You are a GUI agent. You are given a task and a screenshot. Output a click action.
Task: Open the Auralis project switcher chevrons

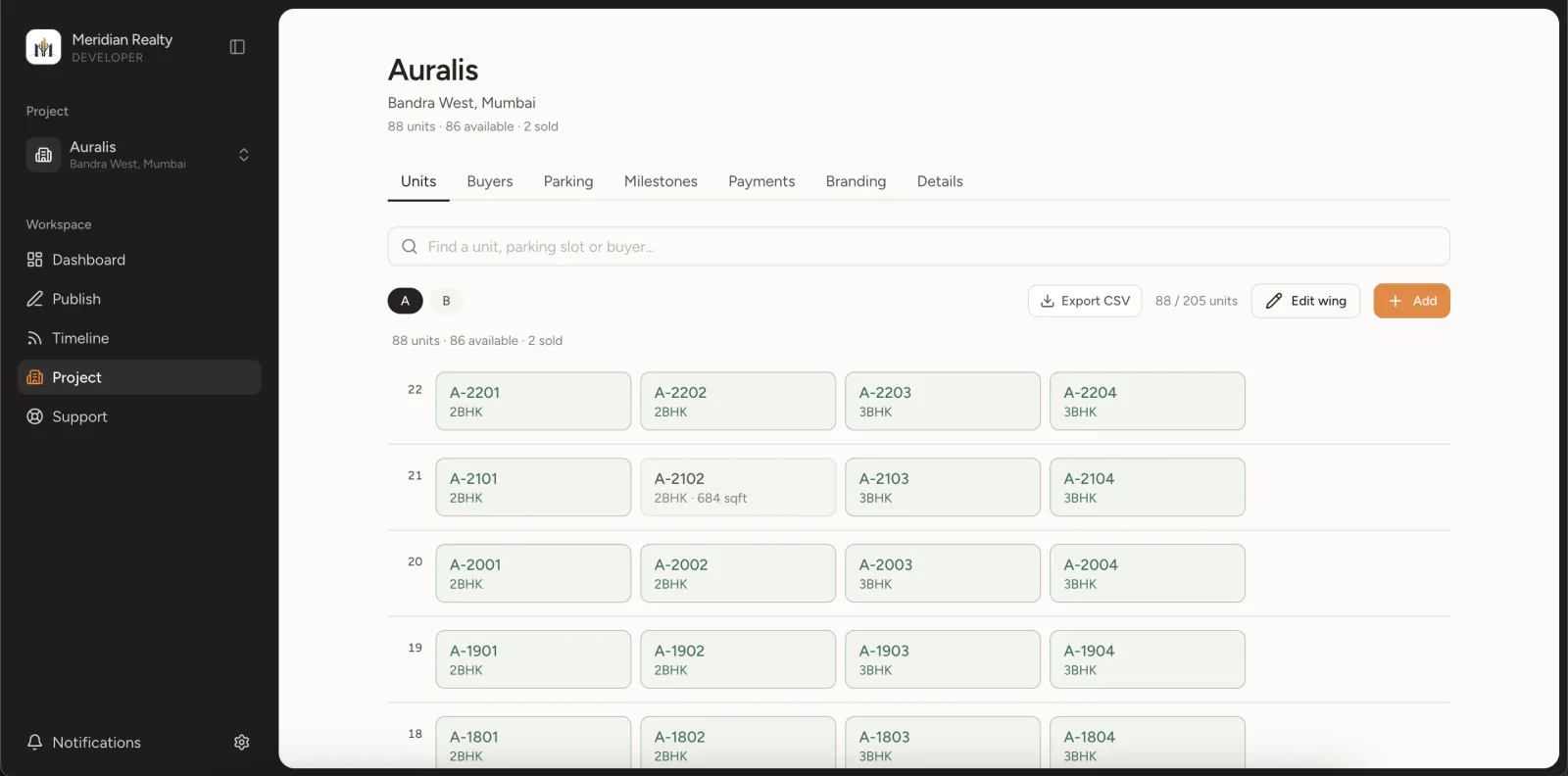coord(244,155)
